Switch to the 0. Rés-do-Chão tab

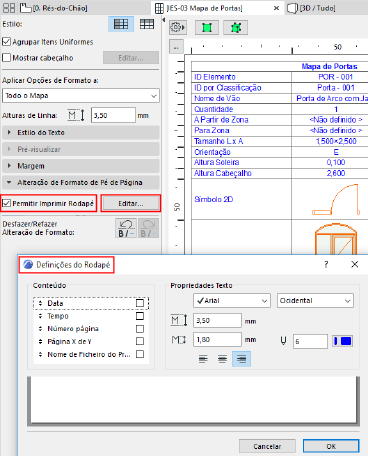[55, 8]
